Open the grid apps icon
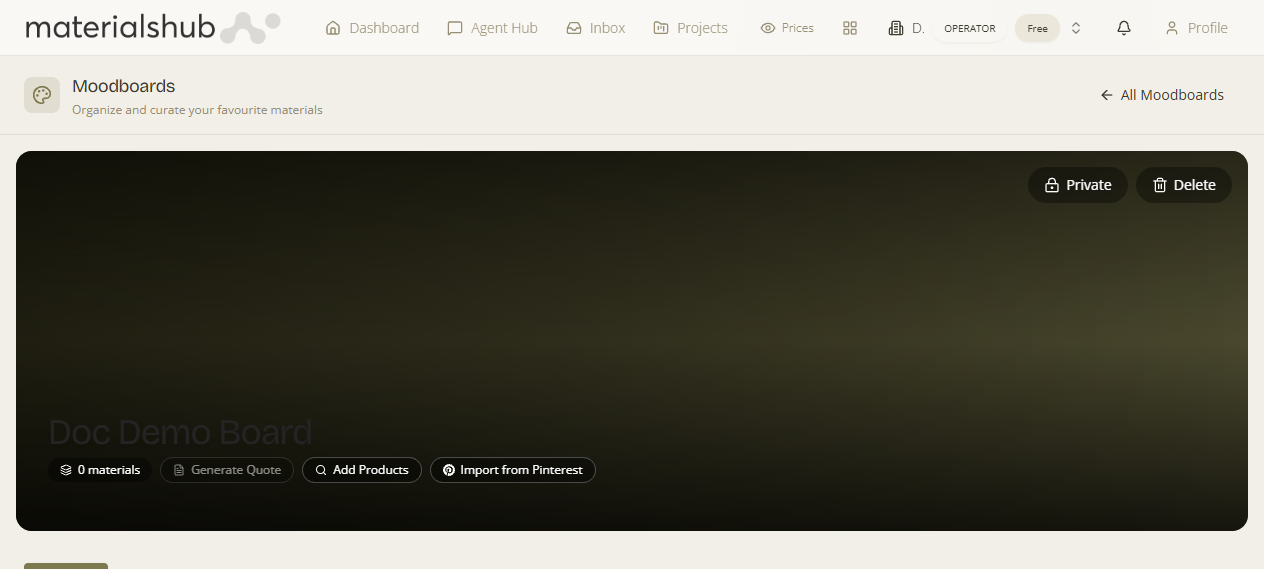 (850, 28)
